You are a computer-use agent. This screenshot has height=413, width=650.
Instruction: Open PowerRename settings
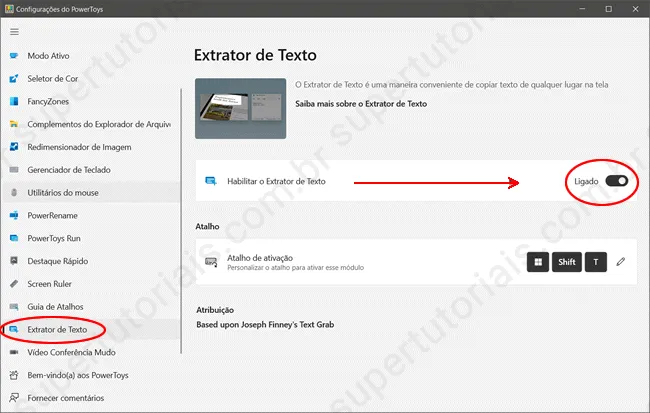coord(52,215)
